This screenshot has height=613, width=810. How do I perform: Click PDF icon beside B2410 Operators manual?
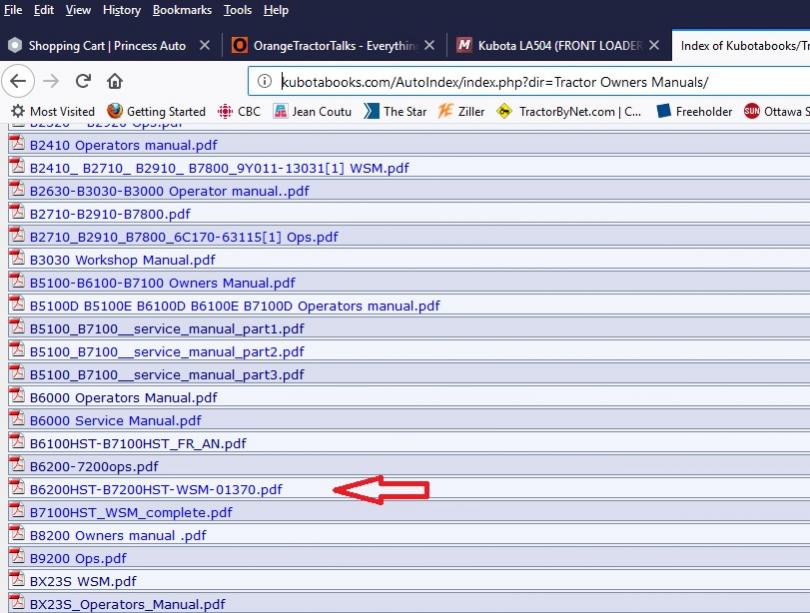[18, 143]
